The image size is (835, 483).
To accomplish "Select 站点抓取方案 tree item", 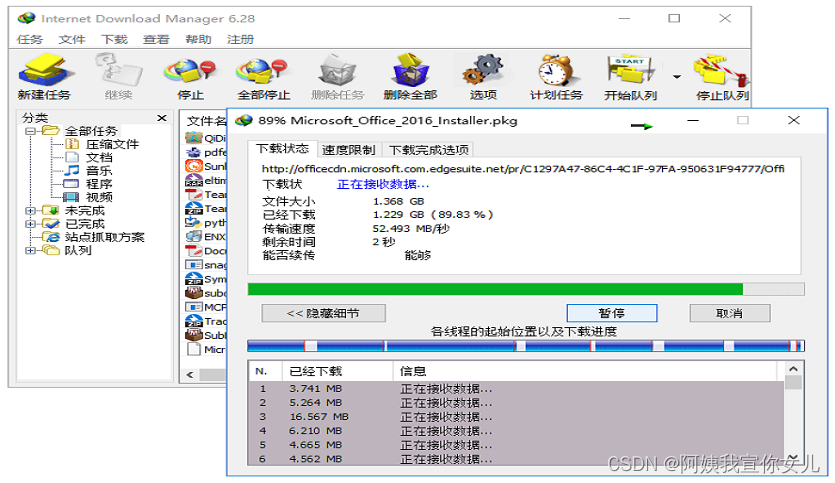I will [104, 237].
